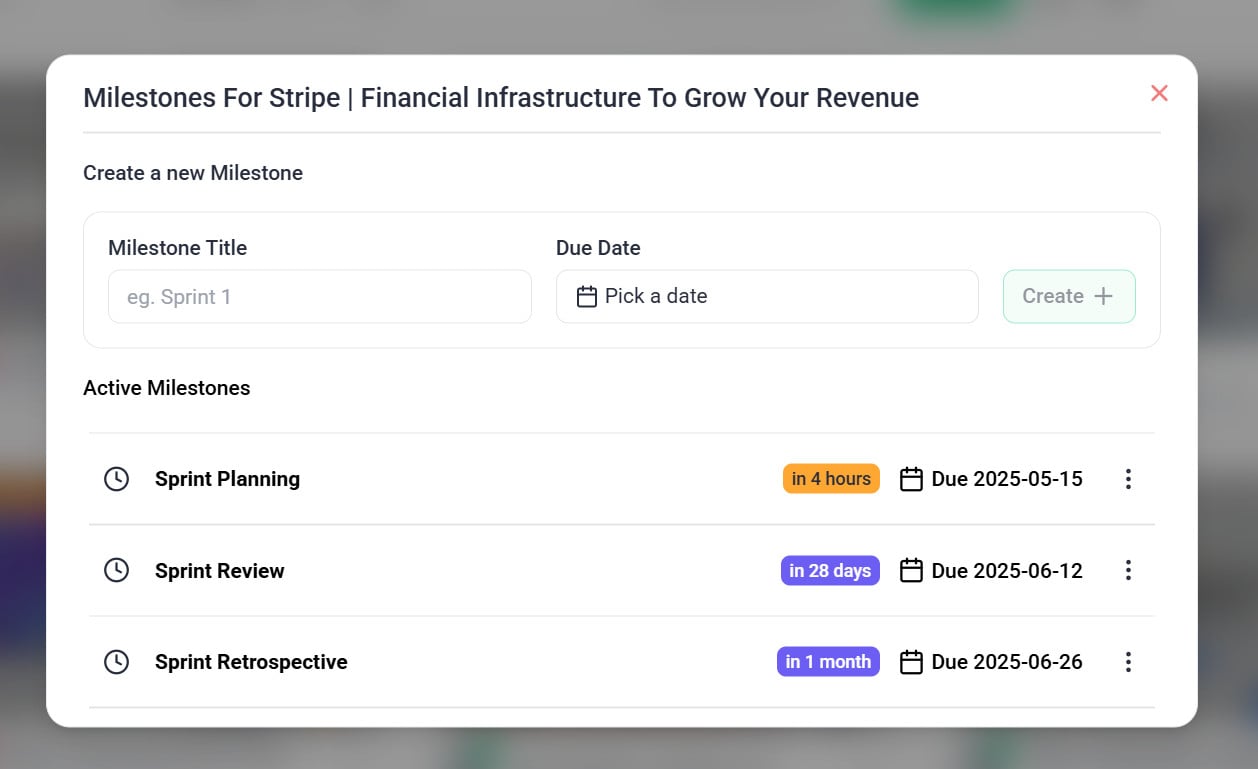
Task: Select the Sprint Planning milestone title
Action: (227, 479)
